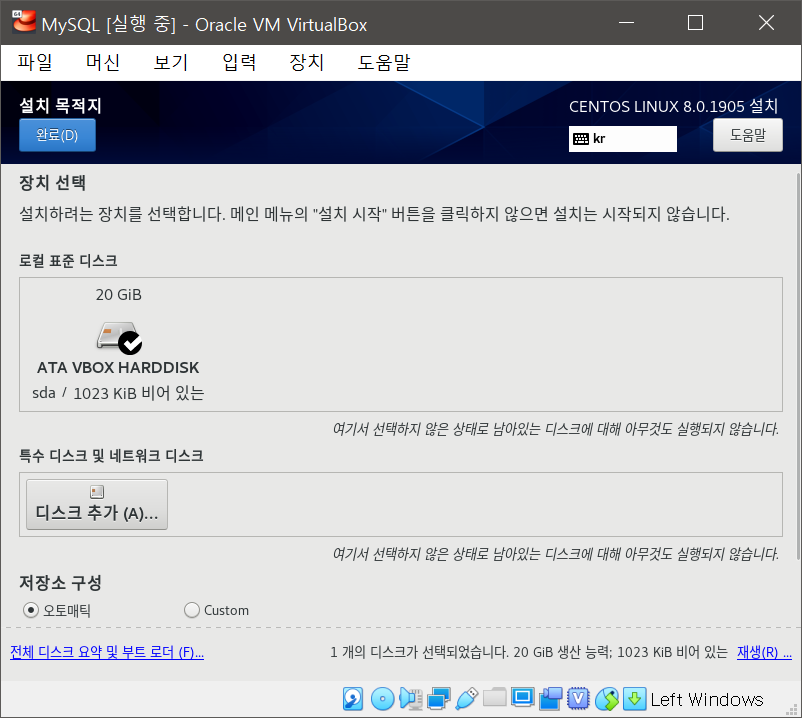Screen dimensions: 802x718
Task: Click the 20 GiB disk size label
Action: point(119,295)
